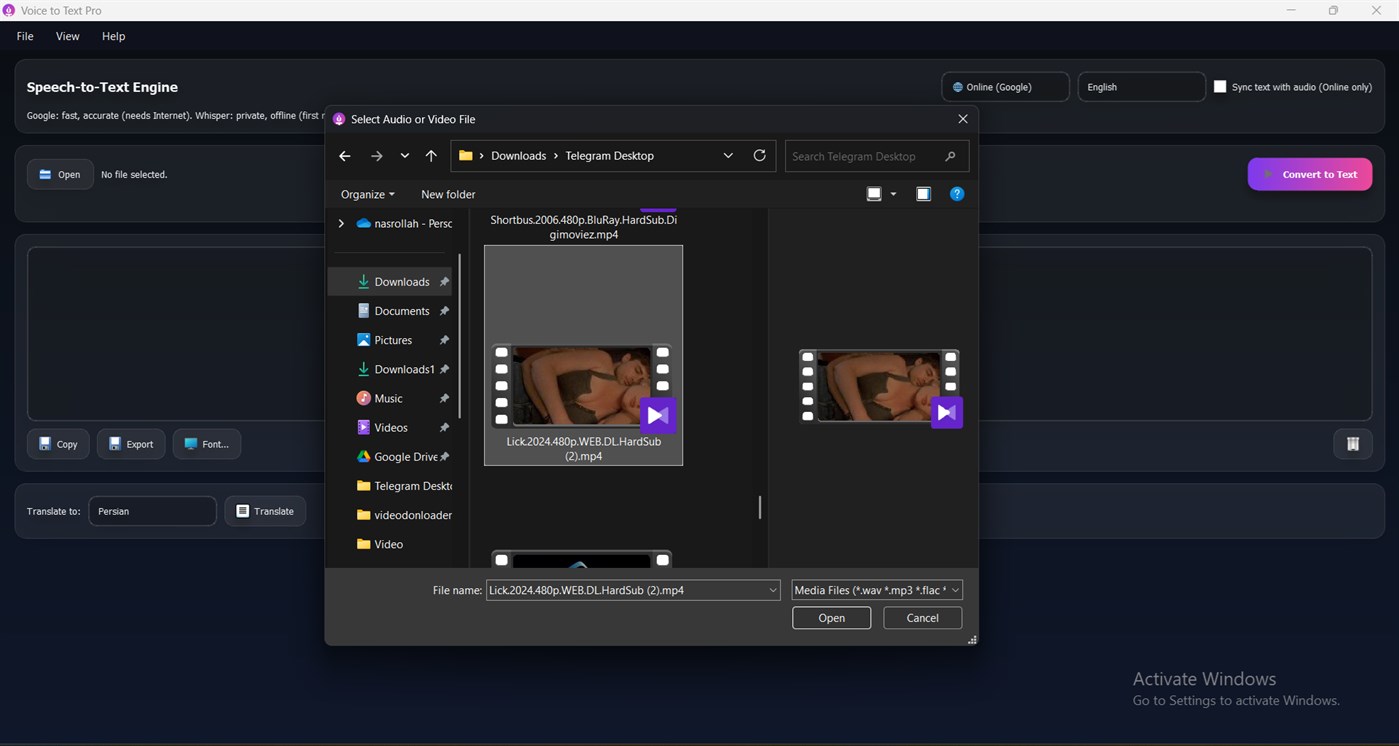Toggle the preview pane icon in the dialog
Viewport: 1399px width, 746px height.
tap(922, 193)
